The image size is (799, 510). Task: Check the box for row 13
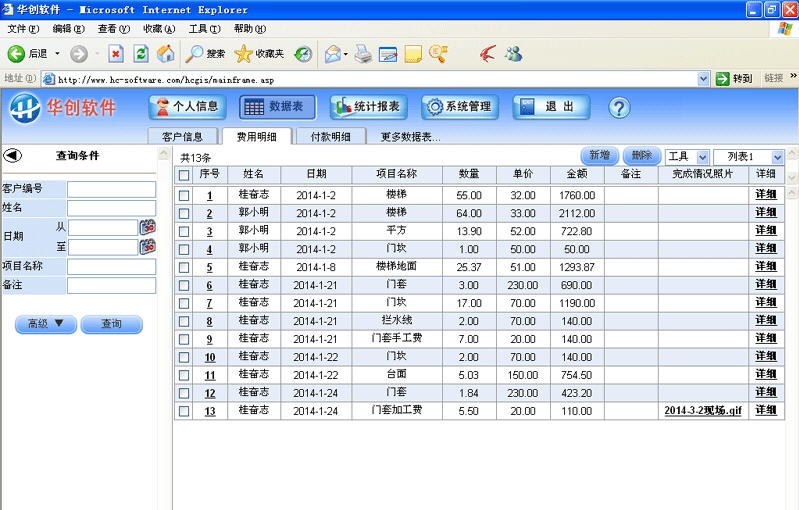pyautogui.click(x=183, y=410)
